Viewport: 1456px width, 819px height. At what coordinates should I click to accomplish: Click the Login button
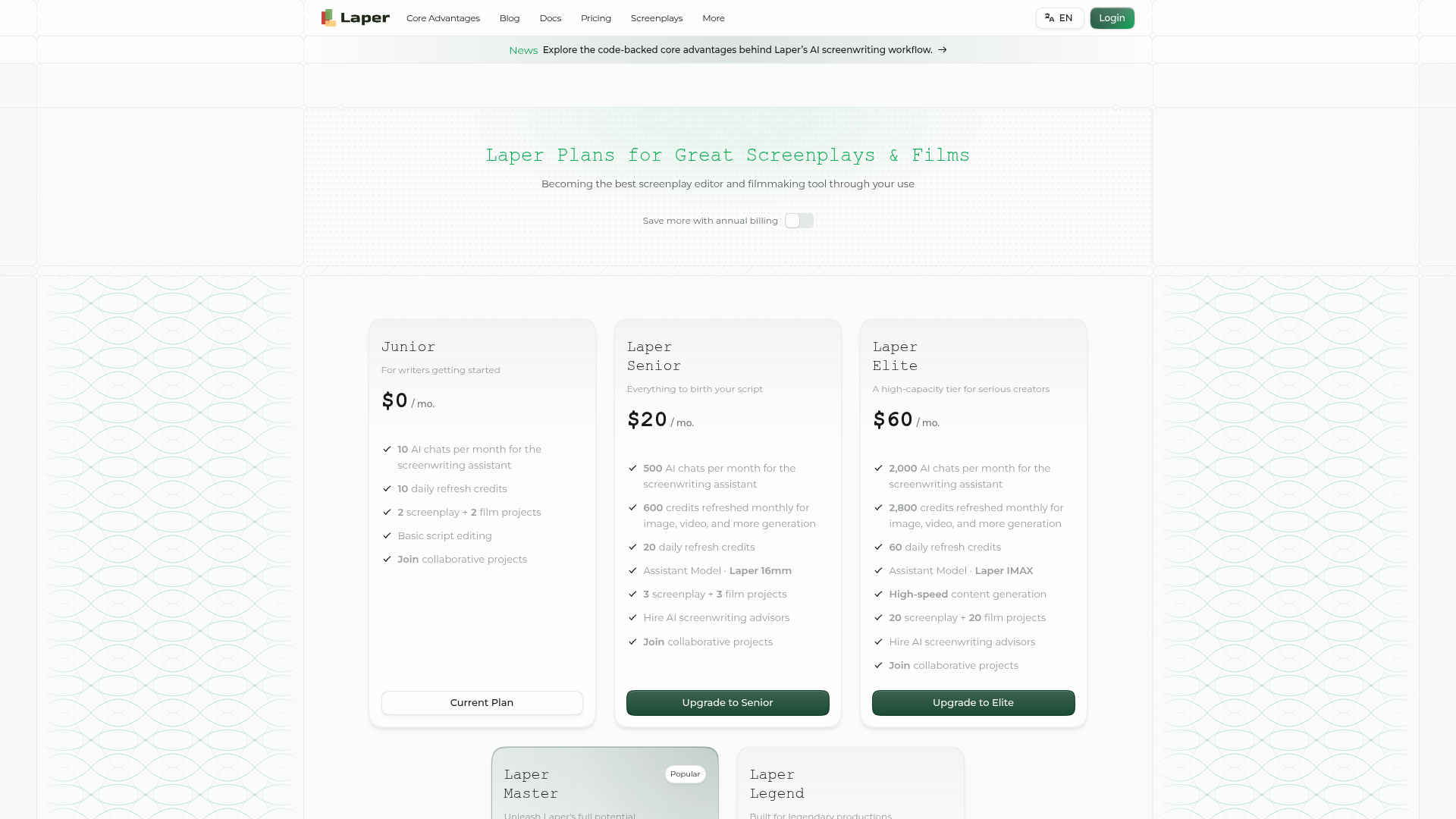pyautogui.click(x=1112, y=18)
